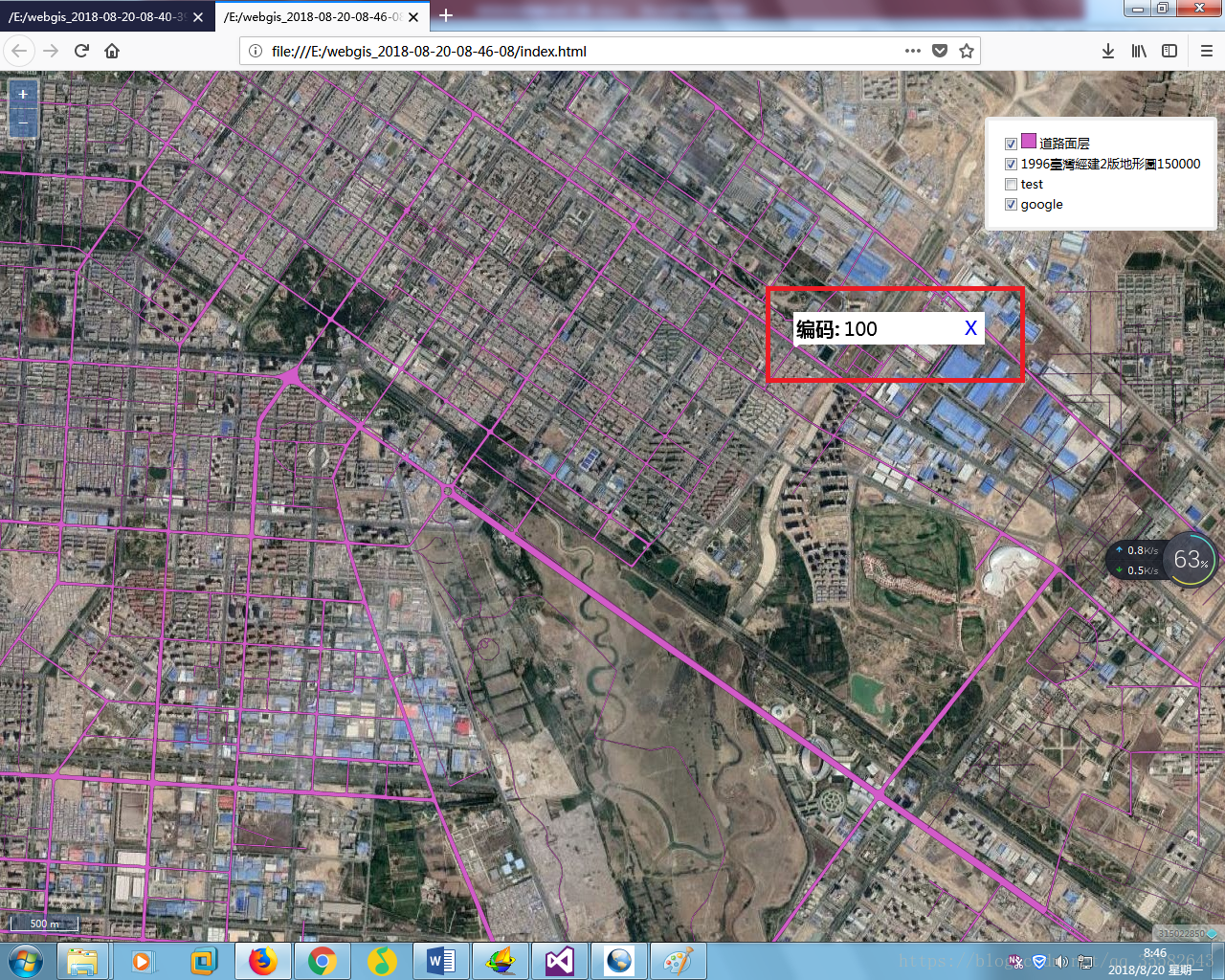The height and width of the screenshot is (980, 1225).
Task: Zoom out the map with minus button
Action: pos(23,122)
